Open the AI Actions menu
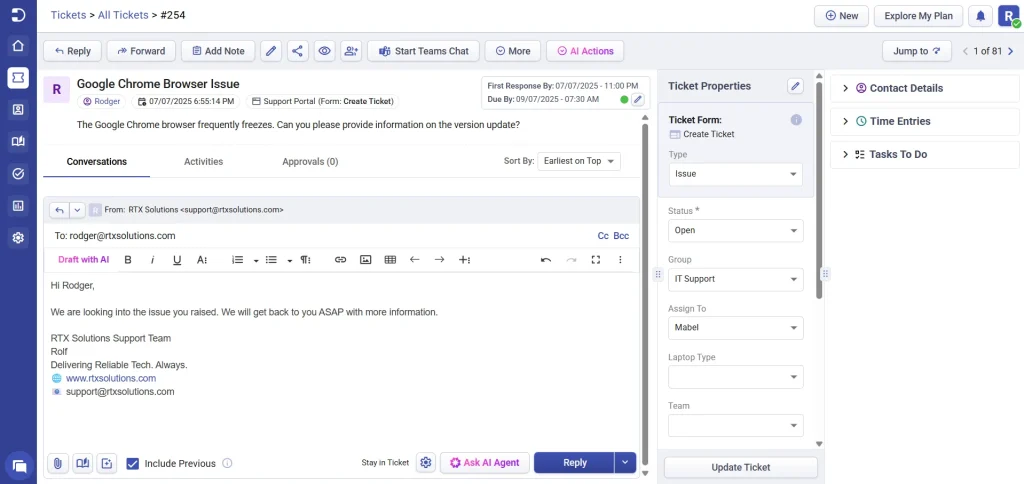1024x484 pixels. (x=585, y=51)
